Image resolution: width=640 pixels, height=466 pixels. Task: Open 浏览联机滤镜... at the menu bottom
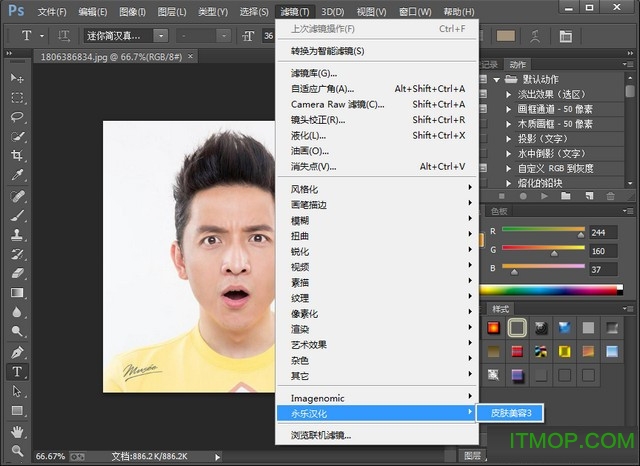320,435
